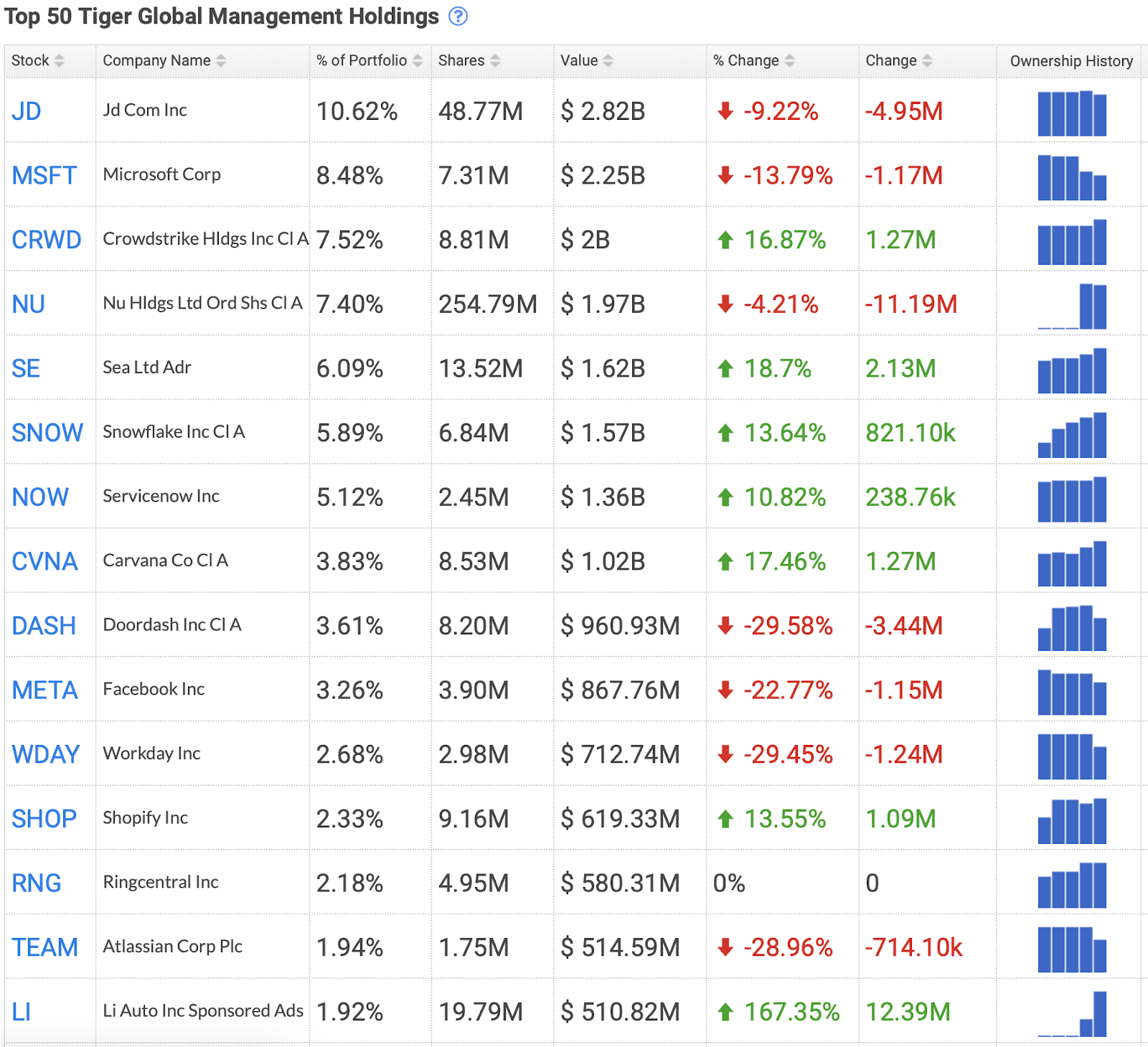
Task: Sort the table by the Stock column arrows
Action: 59,61
